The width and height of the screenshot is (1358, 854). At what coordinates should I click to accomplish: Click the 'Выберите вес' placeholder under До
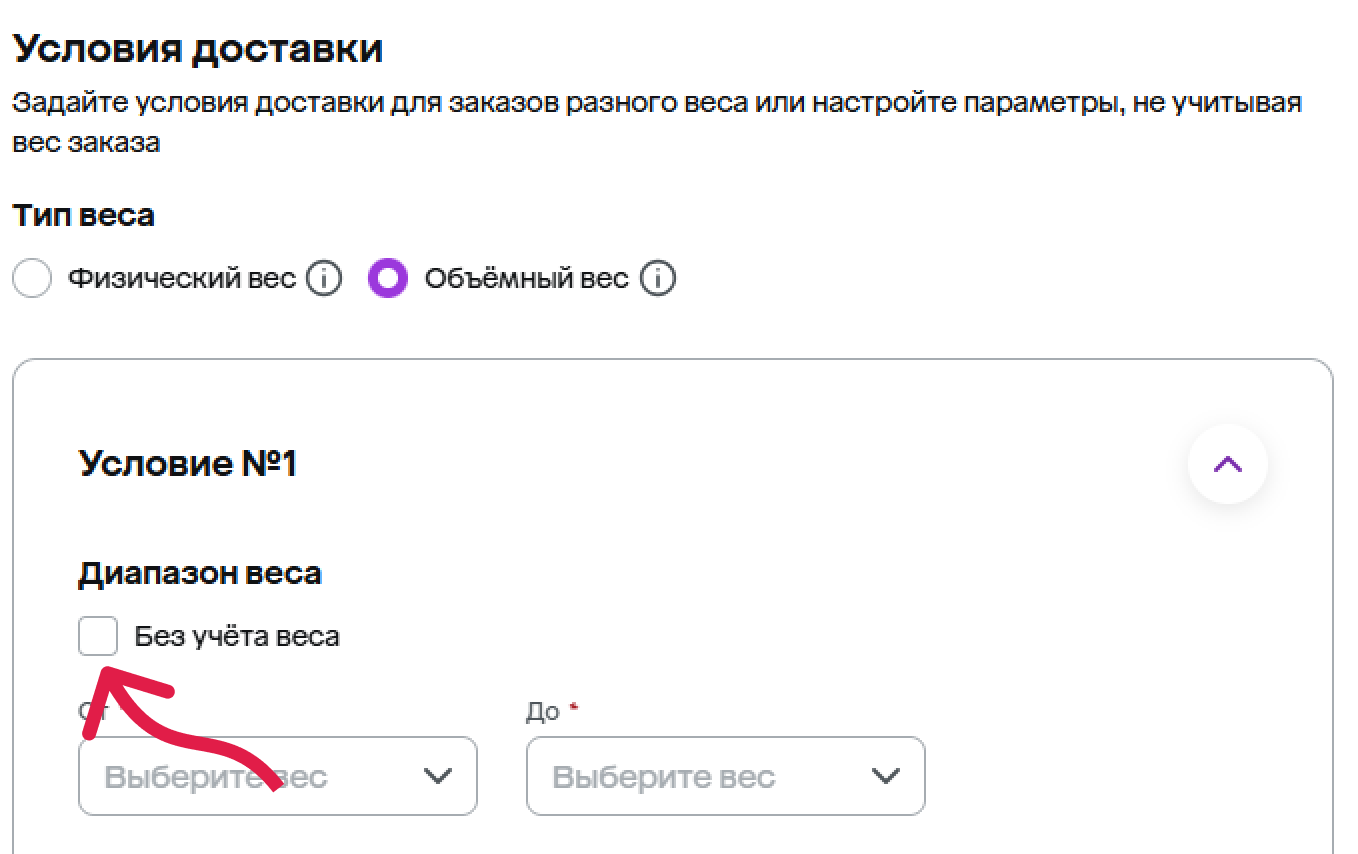664,777
